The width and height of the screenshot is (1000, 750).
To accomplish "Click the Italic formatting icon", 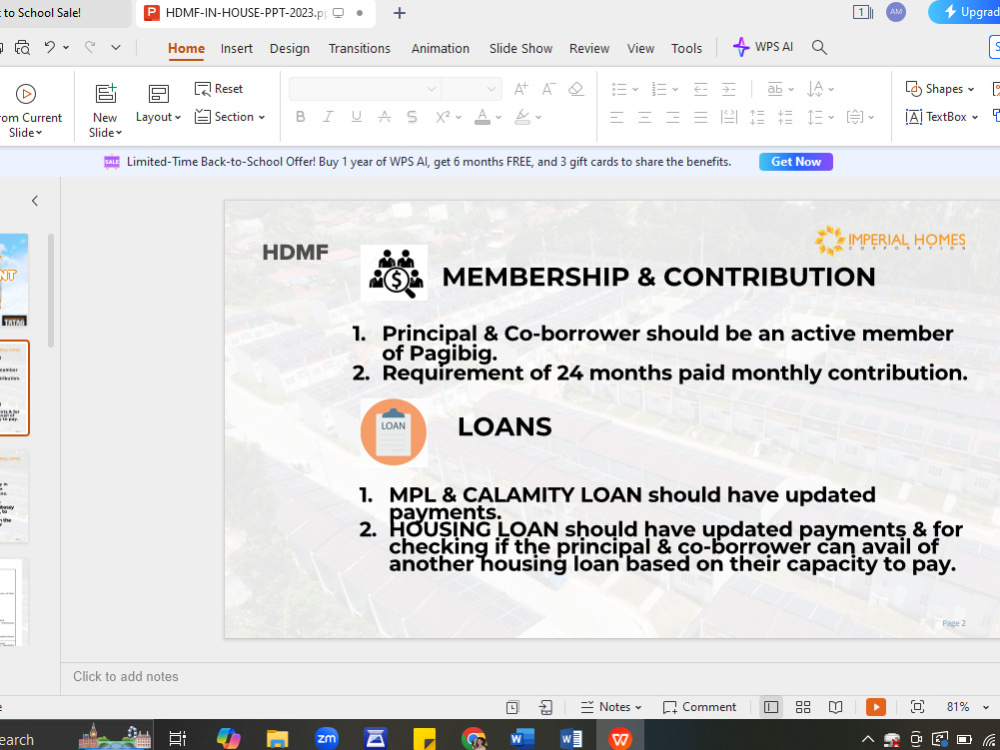I will pos(328,117).
